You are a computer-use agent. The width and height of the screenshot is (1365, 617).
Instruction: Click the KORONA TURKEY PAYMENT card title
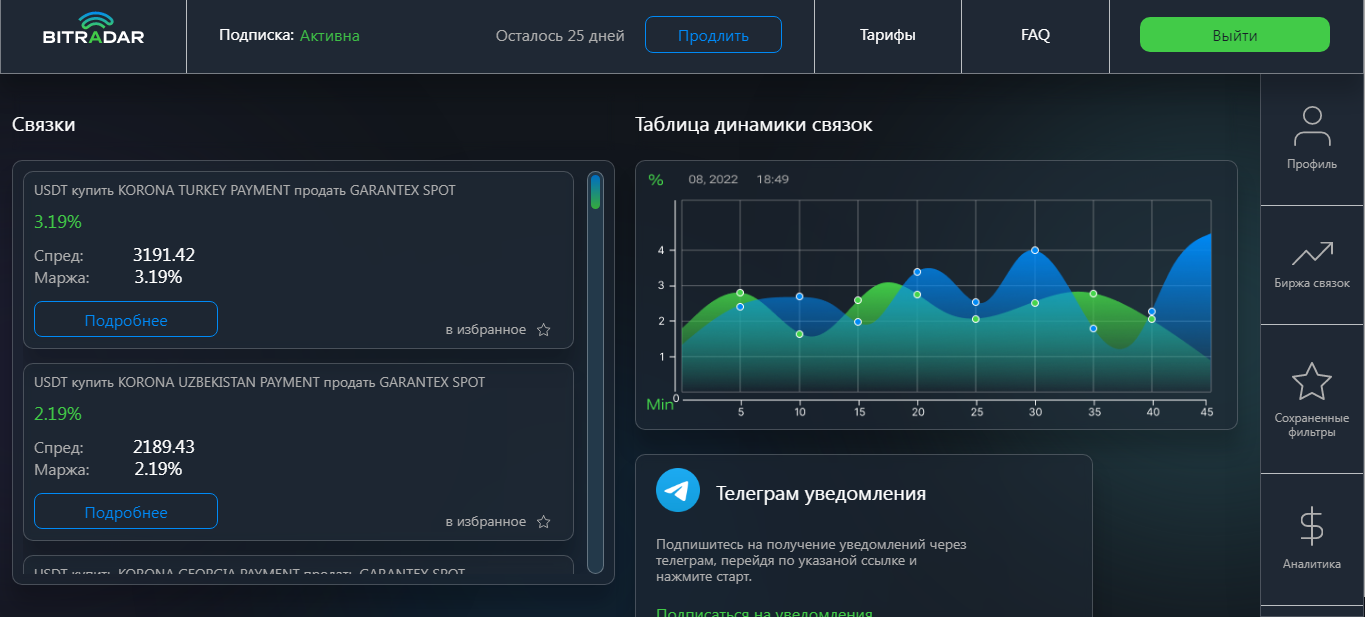click(245, 190)
